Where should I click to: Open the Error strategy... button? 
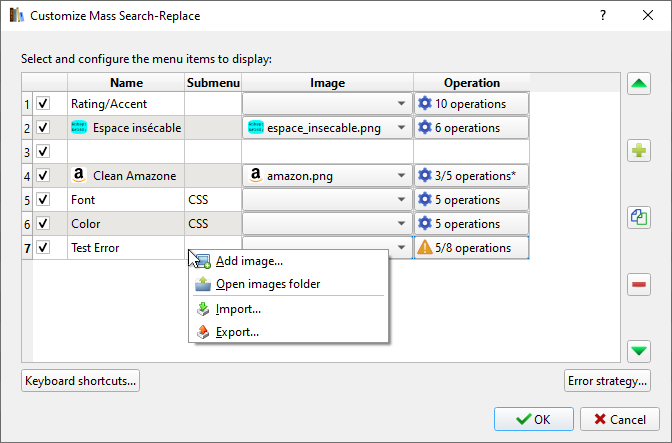click(607, 381)
